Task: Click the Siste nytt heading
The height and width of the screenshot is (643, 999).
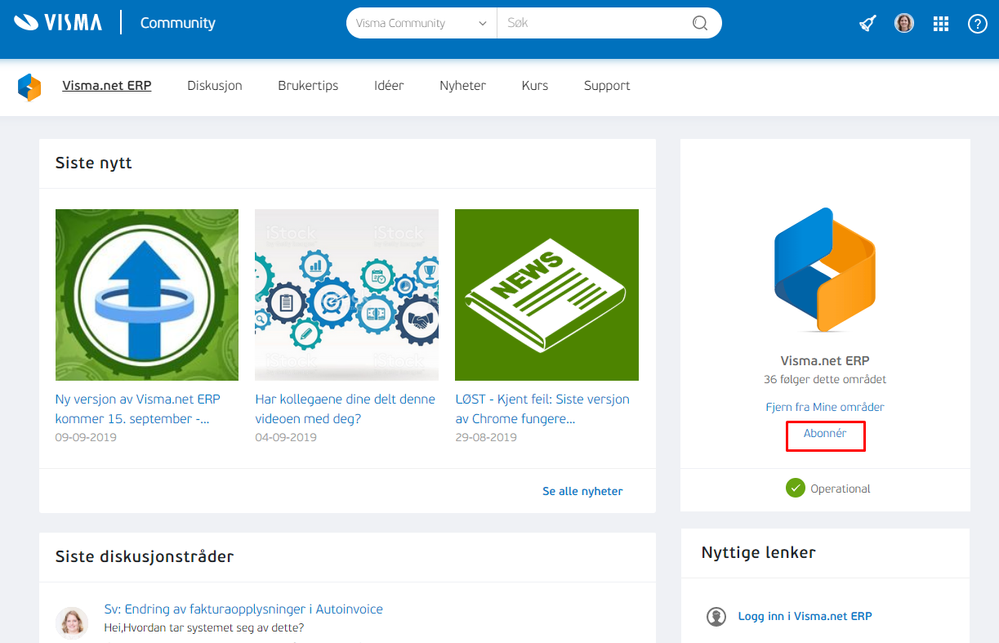Action: click(x=94, y=163)
